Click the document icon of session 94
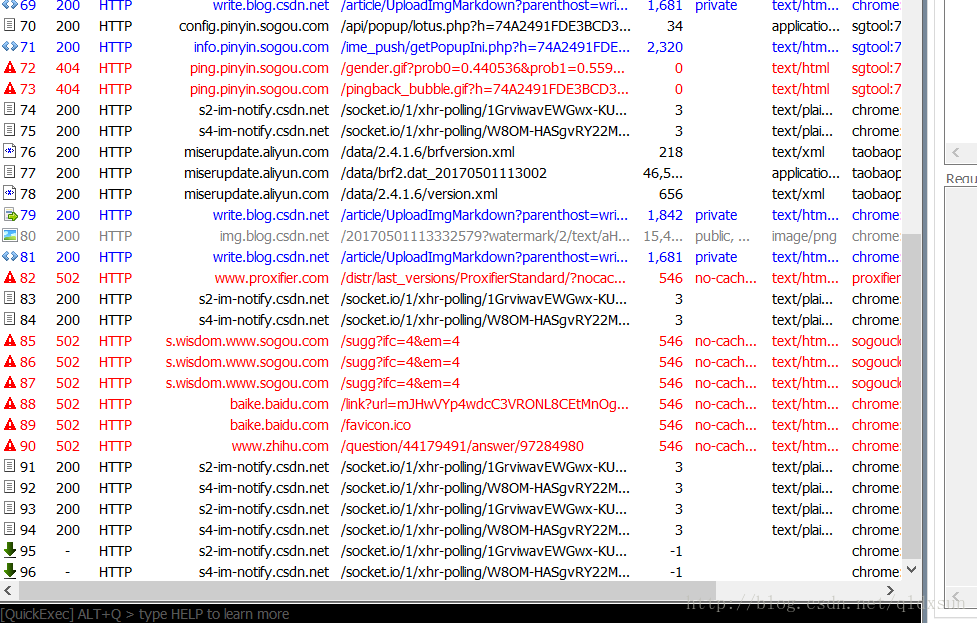Image resolution: width=977 pixels, height=623 pixels. point(9,530)
